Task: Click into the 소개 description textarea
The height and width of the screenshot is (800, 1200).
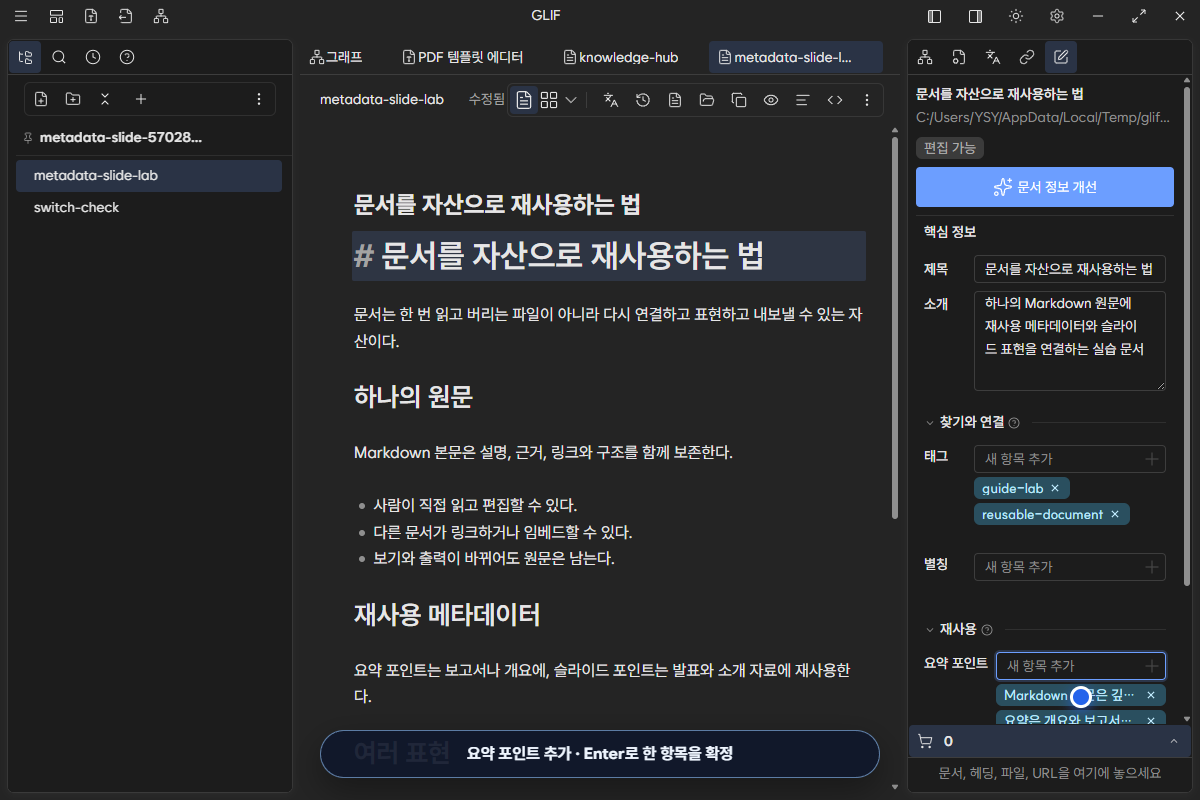Action: point(1070,340)
